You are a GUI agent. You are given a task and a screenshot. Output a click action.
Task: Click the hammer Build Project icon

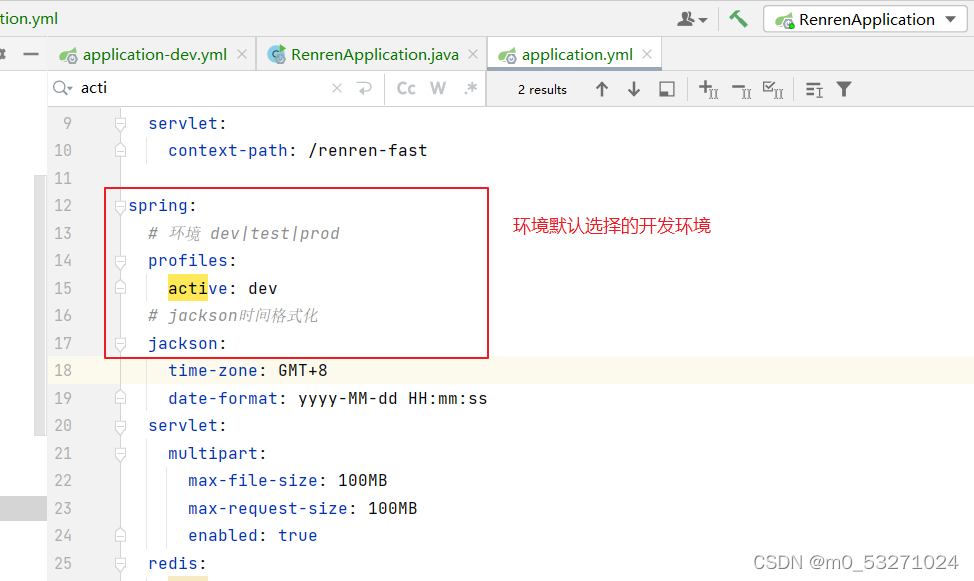738,19
